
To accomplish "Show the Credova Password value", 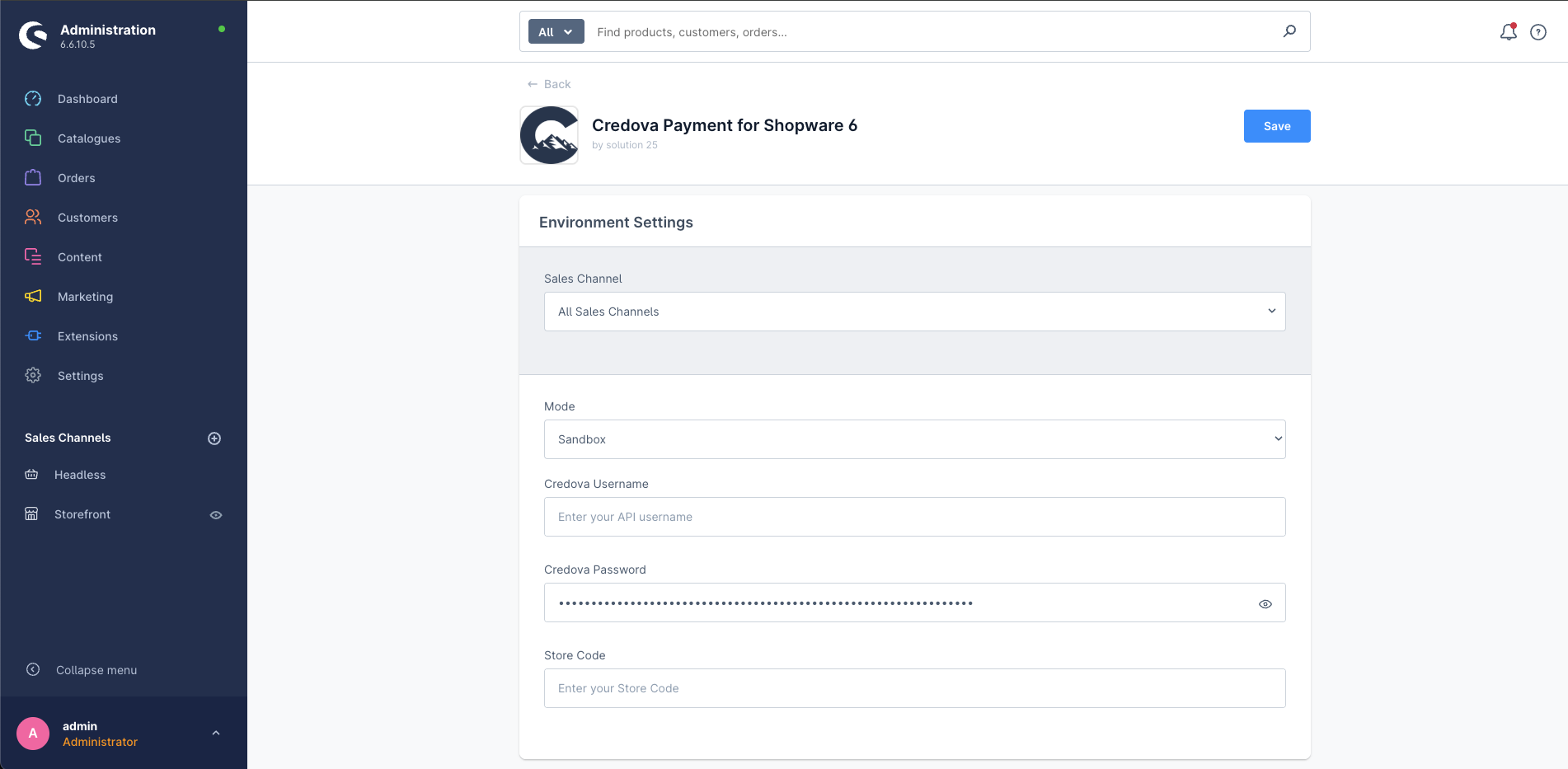I will click(x=1265, y=604).
